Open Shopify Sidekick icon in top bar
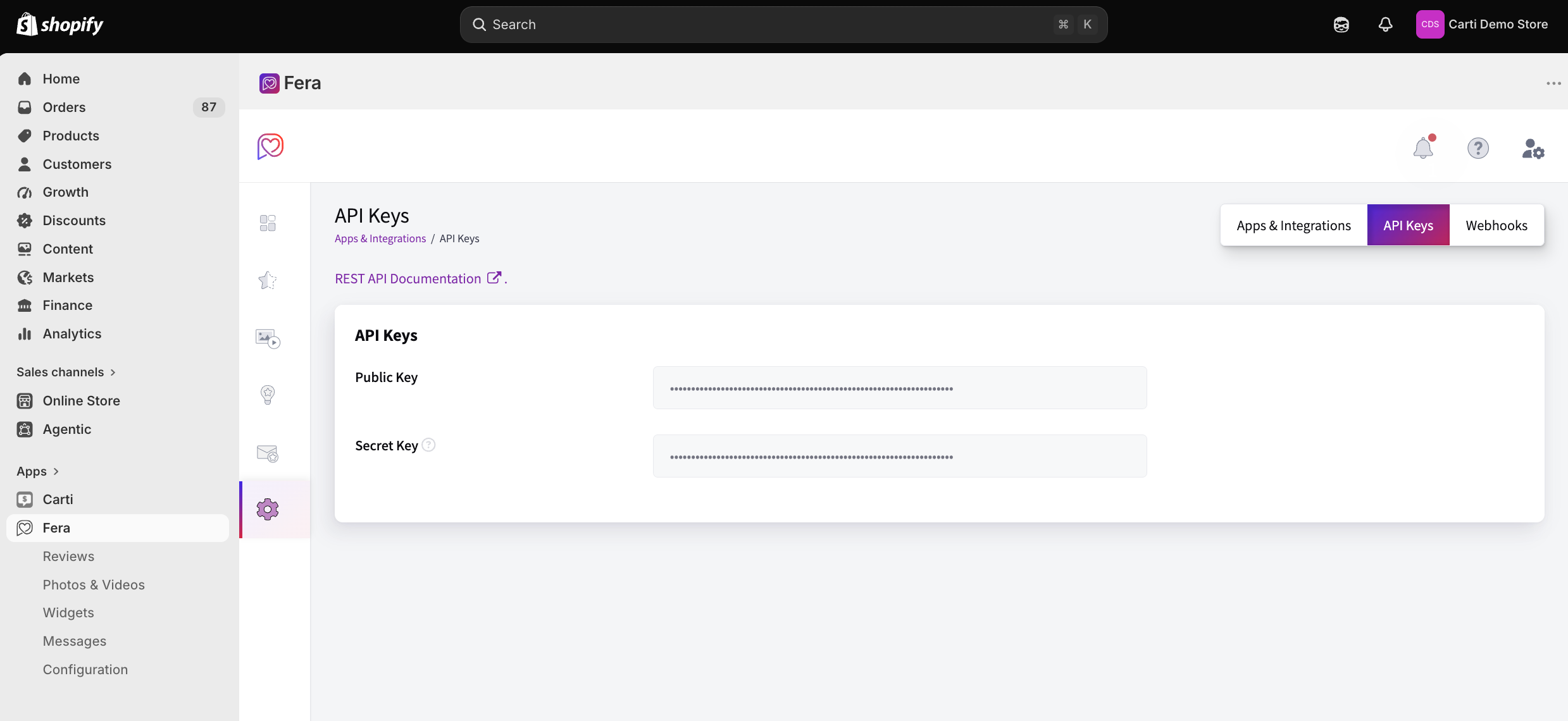 1341,25
